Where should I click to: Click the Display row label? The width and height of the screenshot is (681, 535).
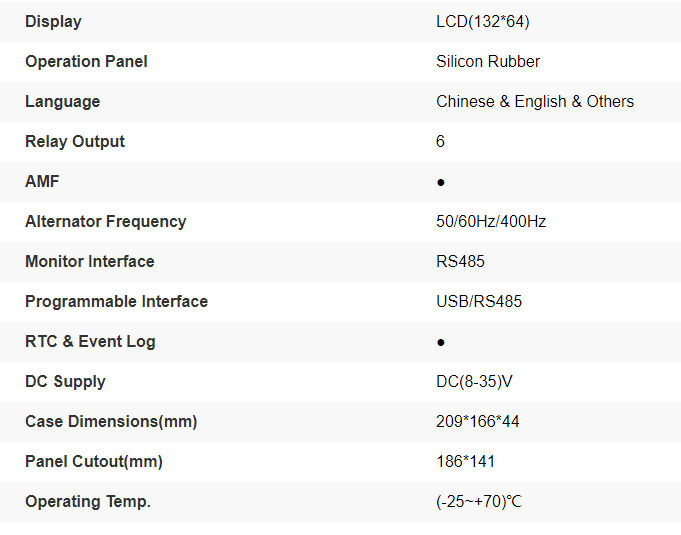tap(53, 21)
